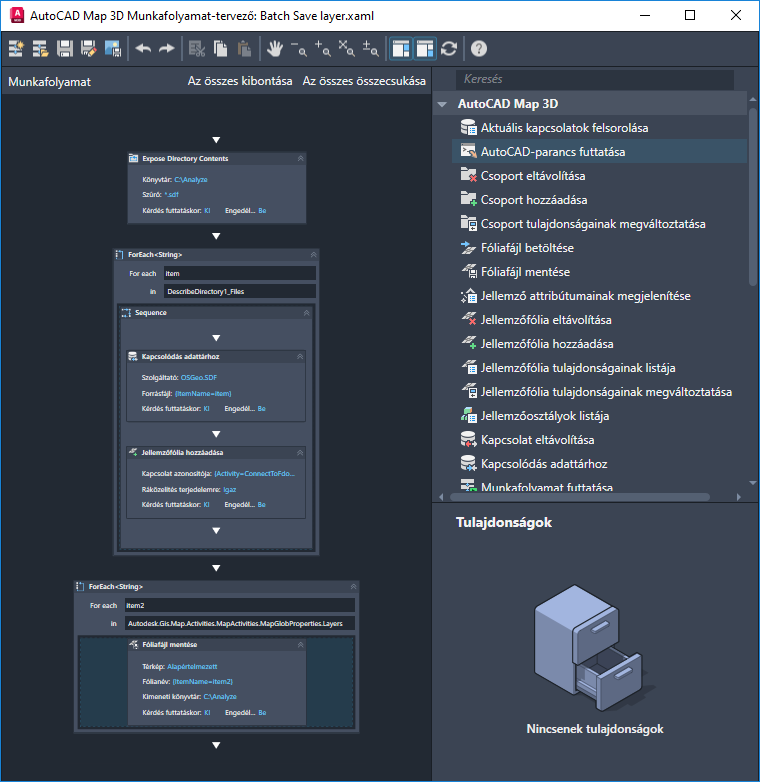
Task: Click the Fóliafájl mentése list icon
Action: (468, 271)
